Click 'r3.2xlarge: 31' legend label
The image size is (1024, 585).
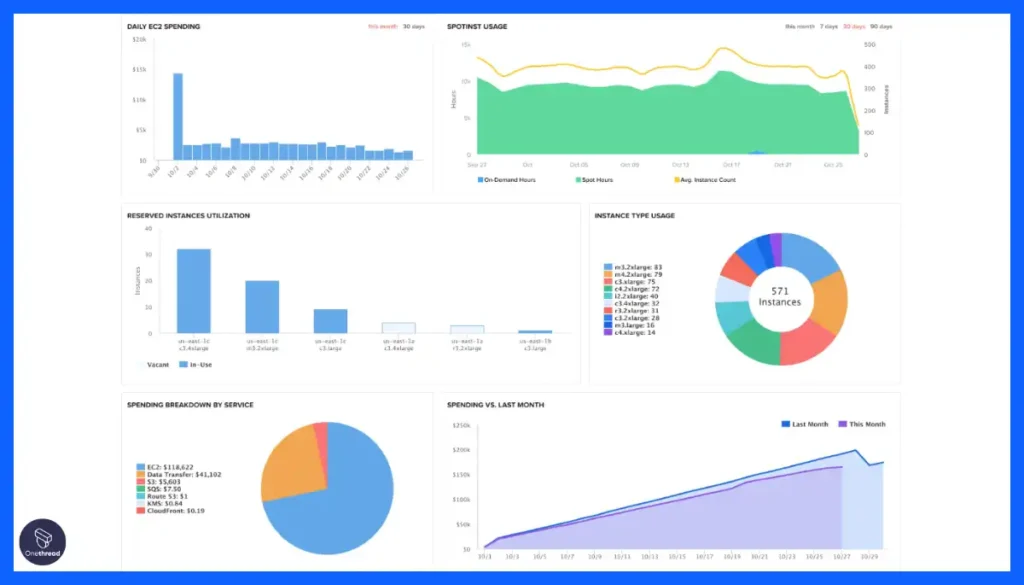tap(636, 311)
